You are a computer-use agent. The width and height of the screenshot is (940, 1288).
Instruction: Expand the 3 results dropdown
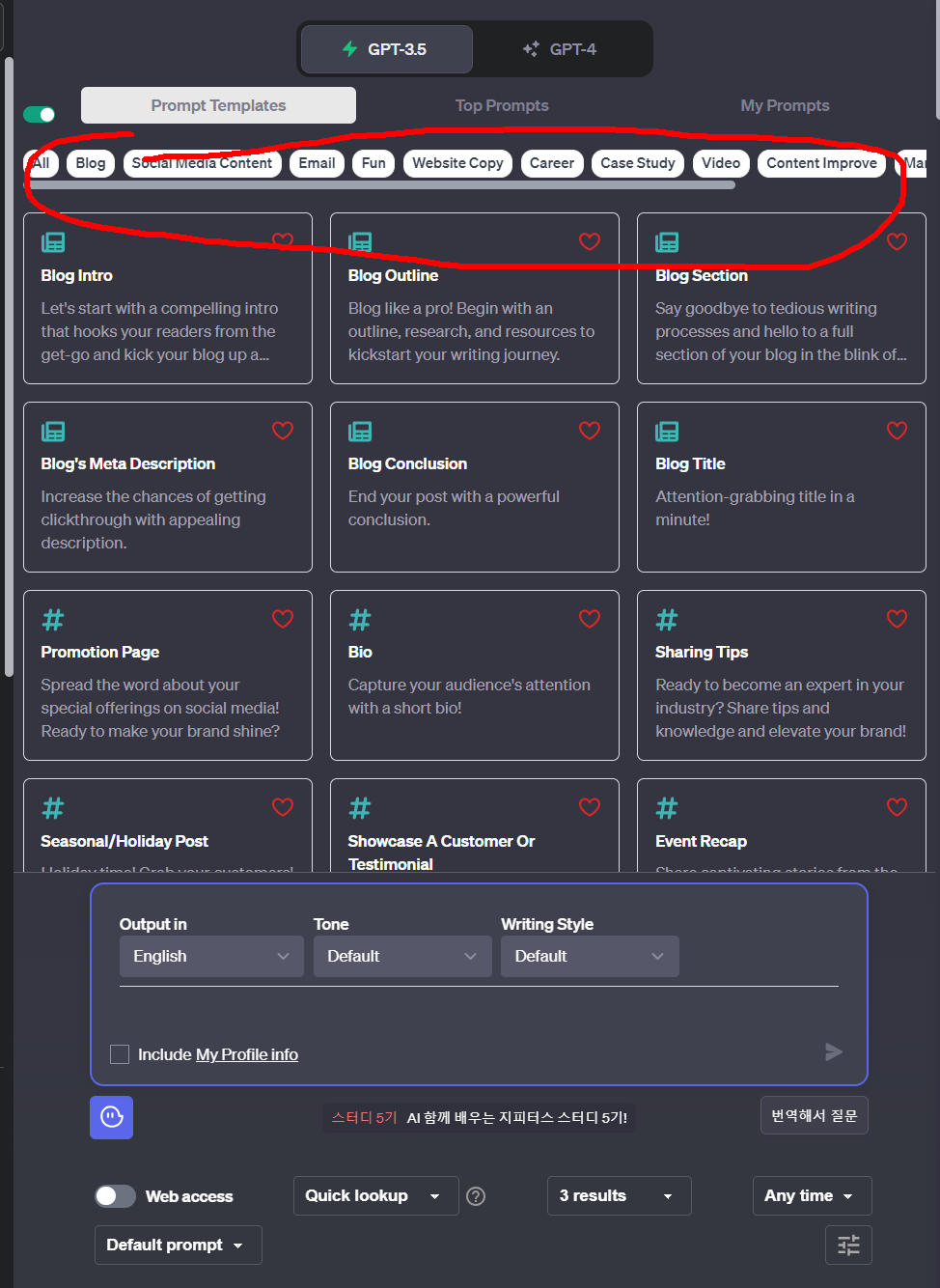click(619, 1195)
